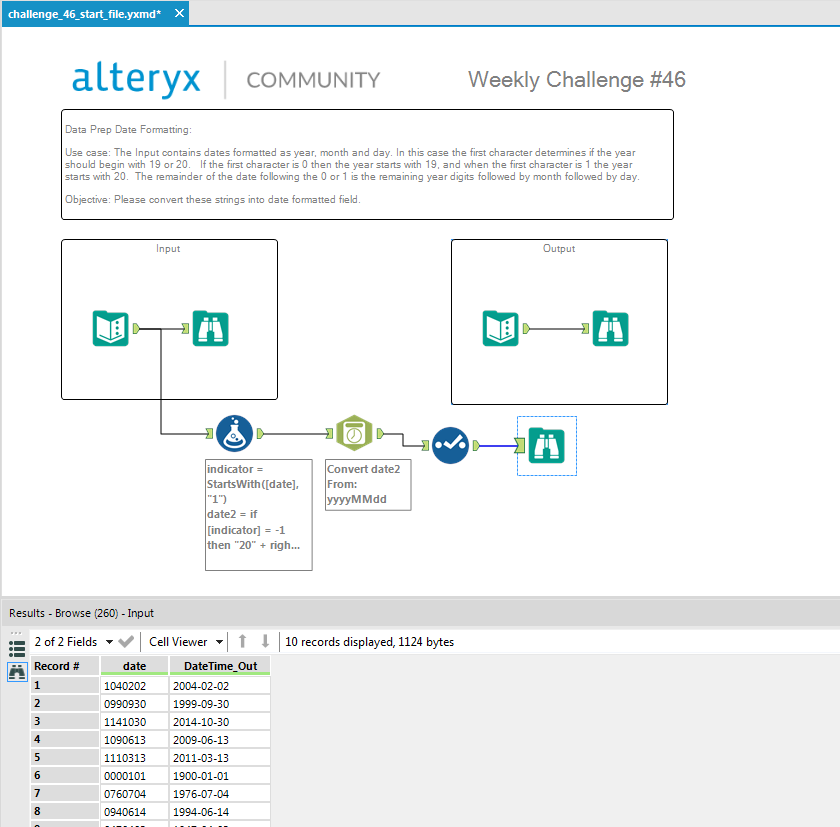Select cell 0760704 in date column

pos(134,794)
